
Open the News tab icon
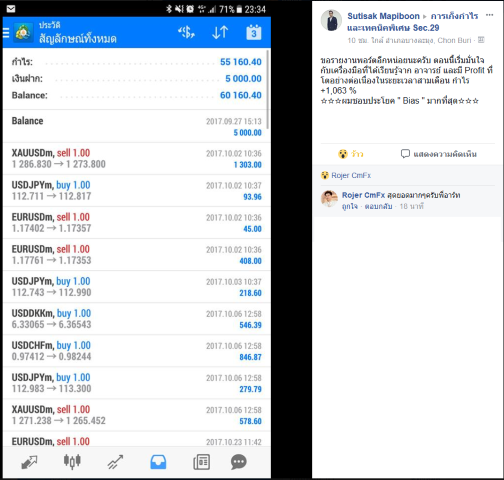tap(201, 462)
